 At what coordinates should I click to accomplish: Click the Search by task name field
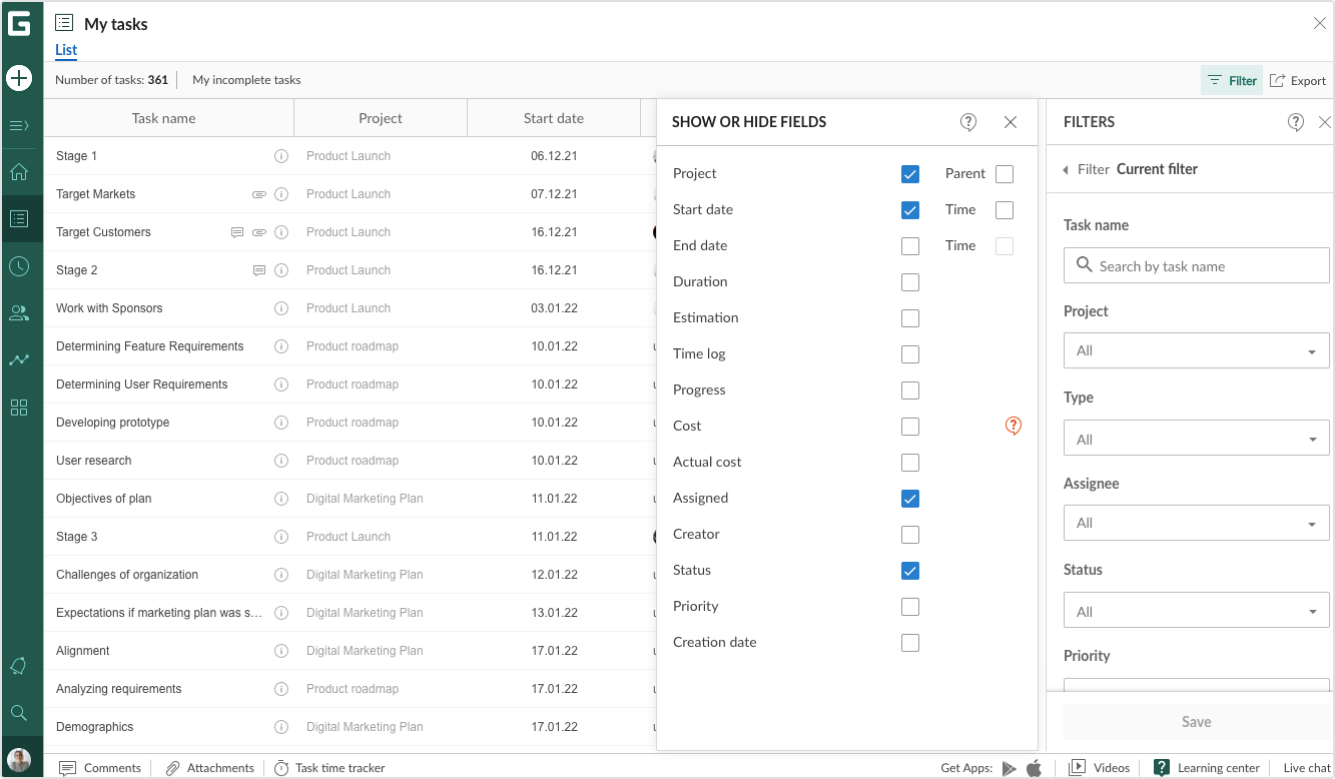pyautogui.click(x=1196, y=265)
